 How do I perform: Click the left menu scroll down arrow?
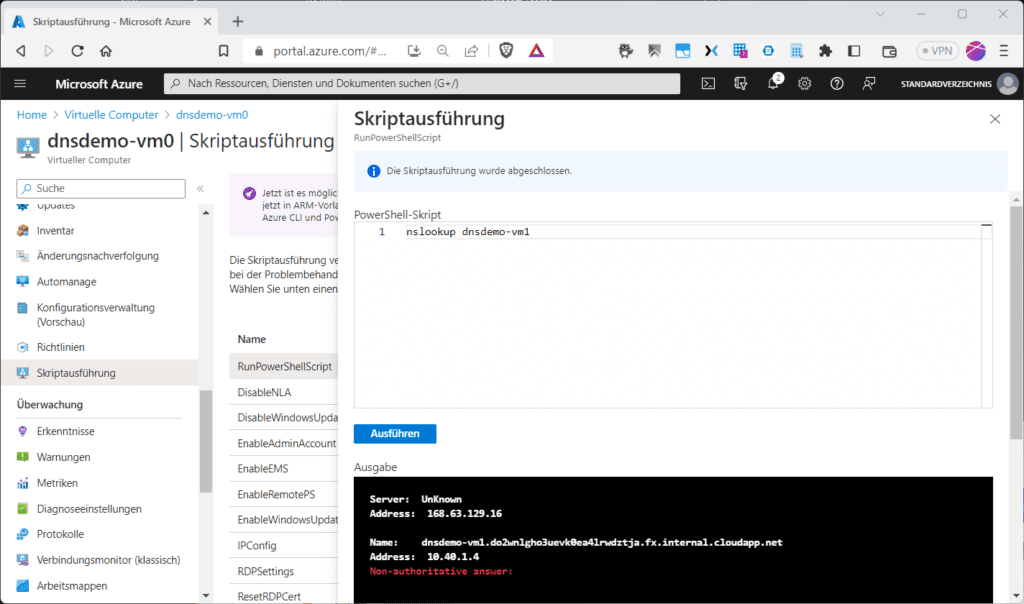click(206, 596)
